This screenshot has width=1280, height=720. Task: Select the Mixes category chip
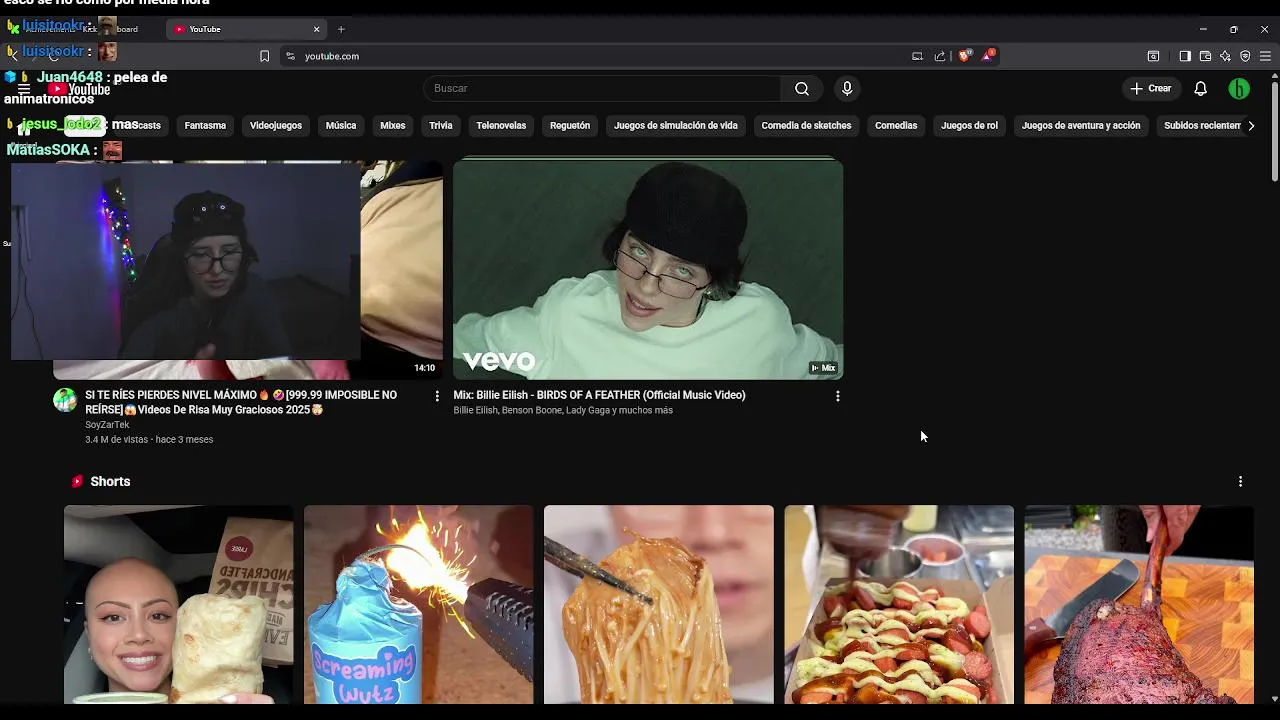coord(393,126)
